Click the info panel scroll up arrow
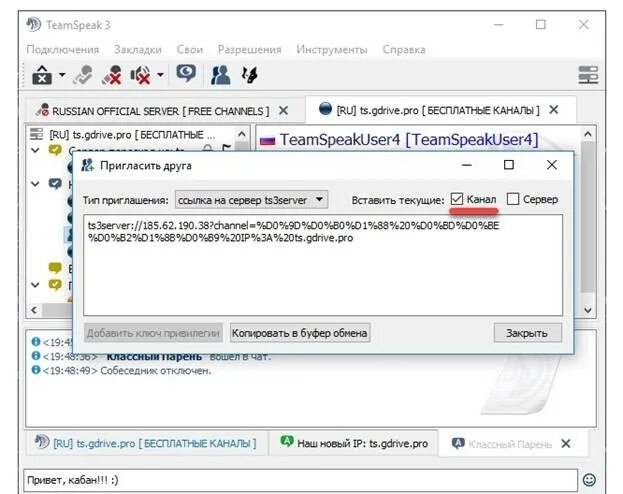The image size is (623, 494). [588, 134]
